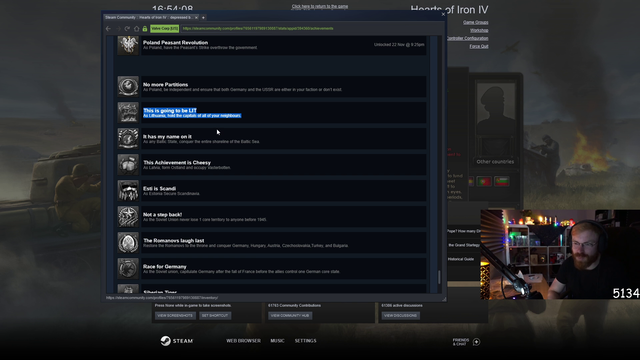Viewport: 640px width, 360px height.
Task: Click the green padlock security icon
Action: click(145, 29)
